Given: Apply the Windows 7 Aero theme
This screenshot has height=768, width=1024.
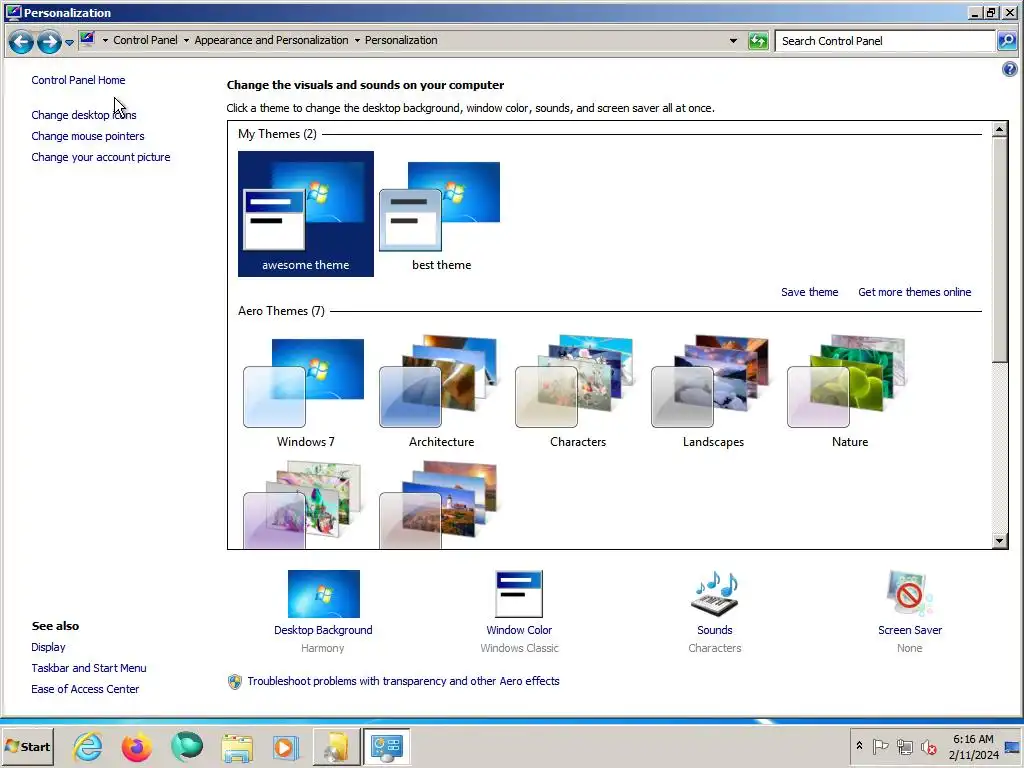Looking at the screenshot, I should (306, 391).
